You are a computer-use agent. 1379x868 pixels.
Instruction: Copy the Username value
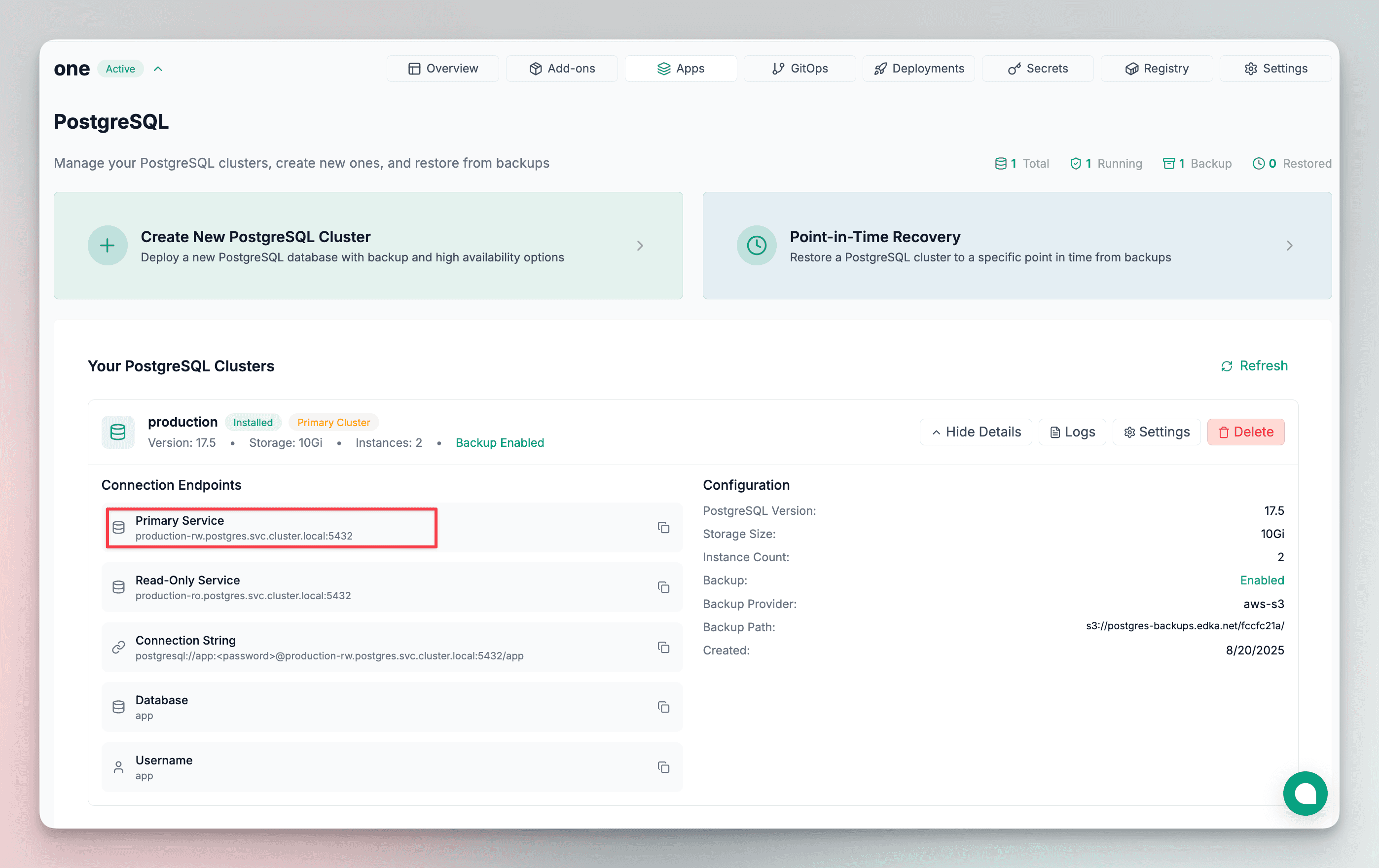coord(663,767)
